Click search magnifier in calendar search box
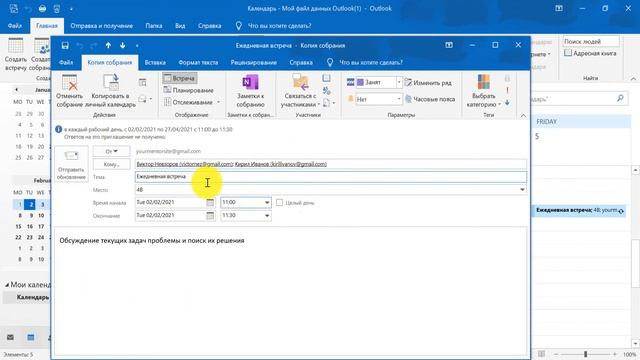The height and width of the screenshot is (360, 640). (620, 98)
